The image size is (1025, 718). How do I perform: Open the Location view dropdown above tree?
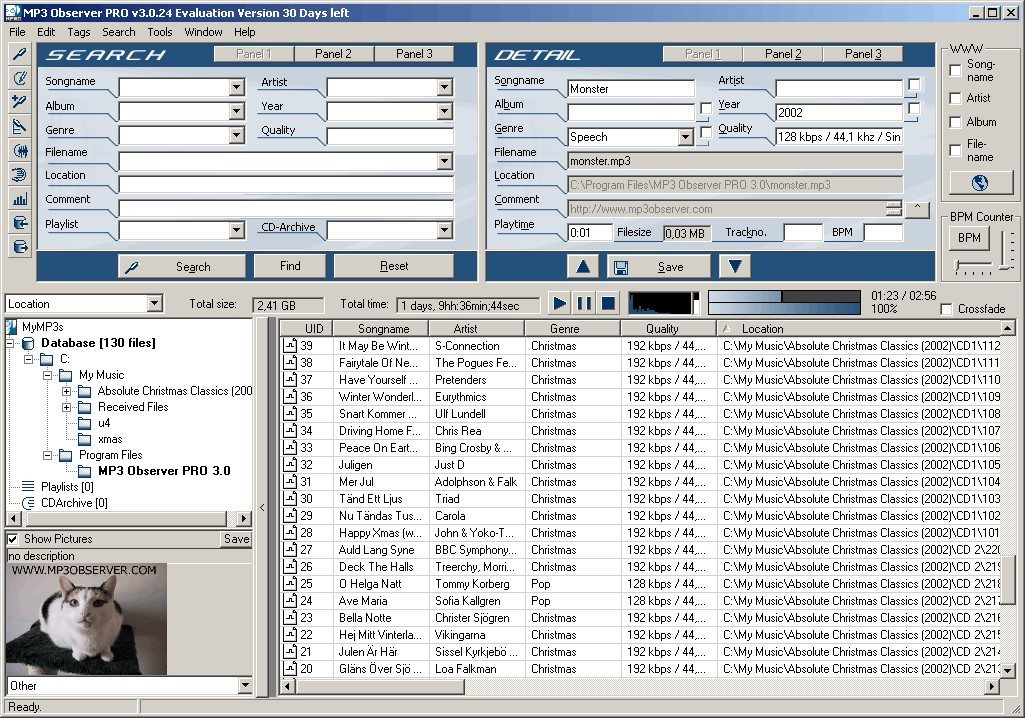click(x=154, y=303)
